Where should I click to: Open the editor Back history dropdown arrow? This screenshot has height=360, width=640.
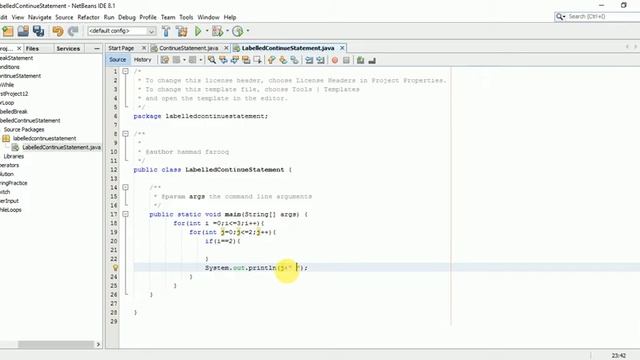click(x=184, y=60)
